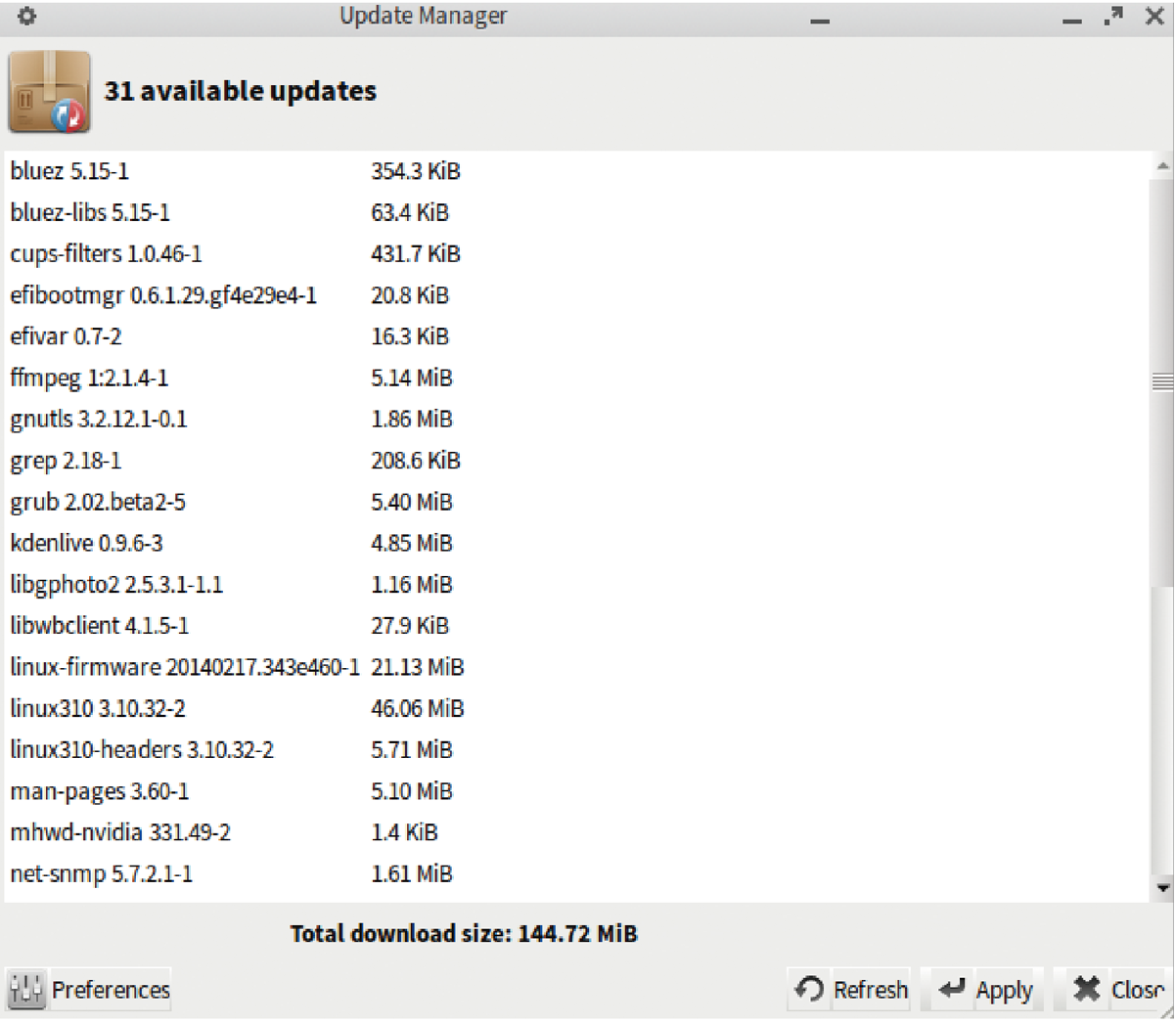The height and width of the screenshot is (1024, 1176).
Task: Select mhwd-nvidia 331.49-2 row
Action: pos(577,832)
